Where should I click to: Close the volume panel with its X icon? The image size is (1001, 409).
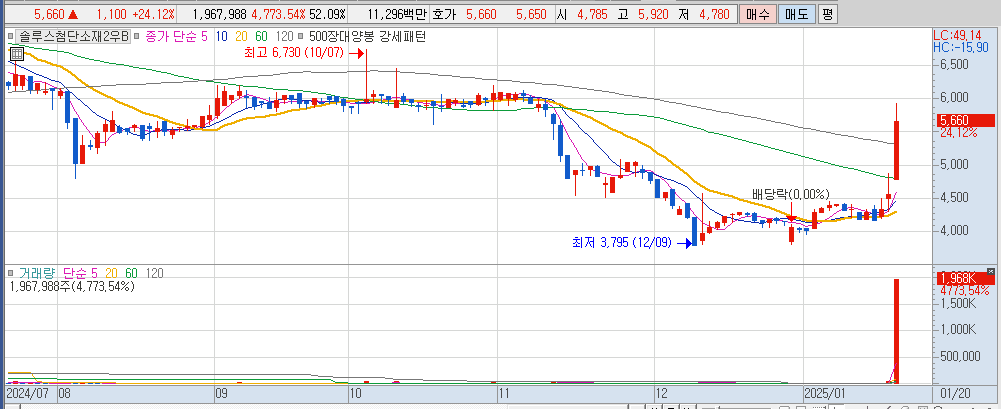[x=991, y=271]
